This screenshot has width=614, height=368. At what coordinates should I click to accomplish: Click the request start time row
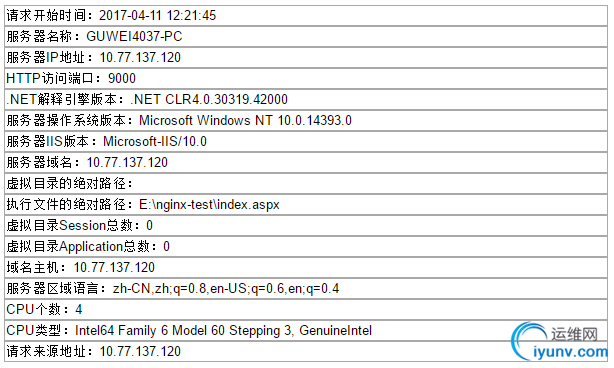[x=306, y=16]
